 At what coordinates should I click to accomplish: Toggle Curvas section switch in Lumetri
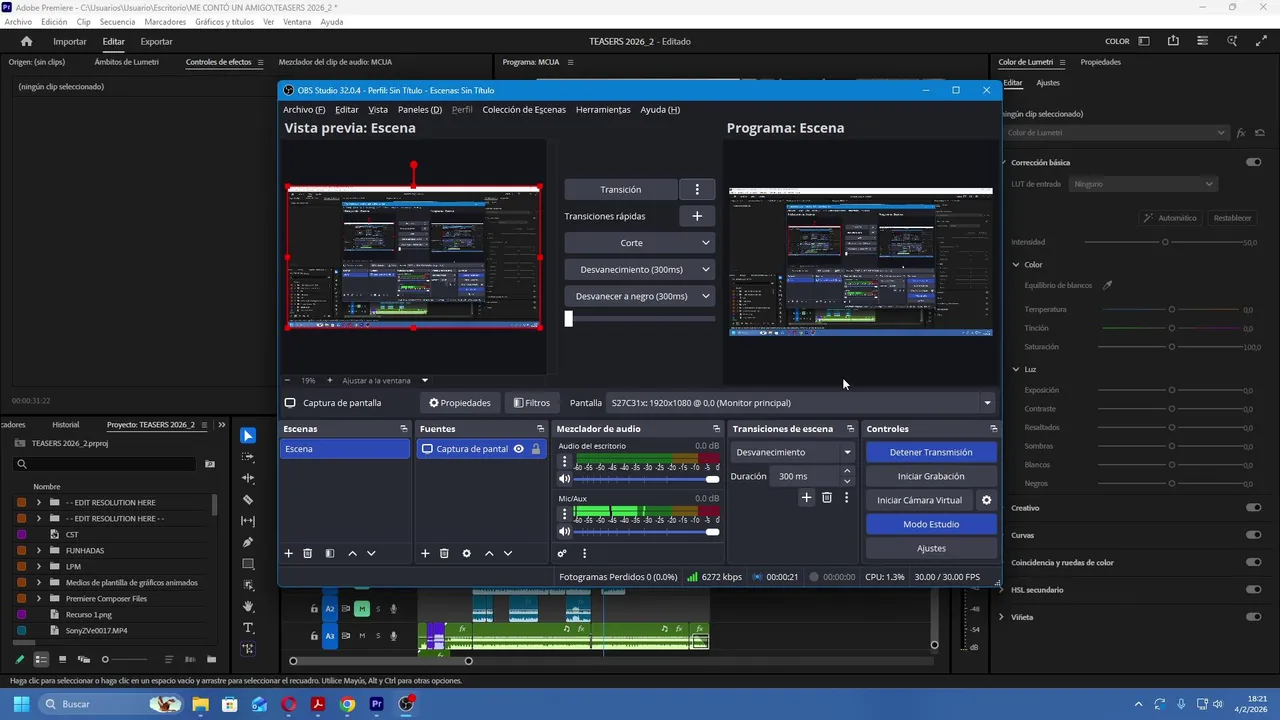coord(1253,535)
